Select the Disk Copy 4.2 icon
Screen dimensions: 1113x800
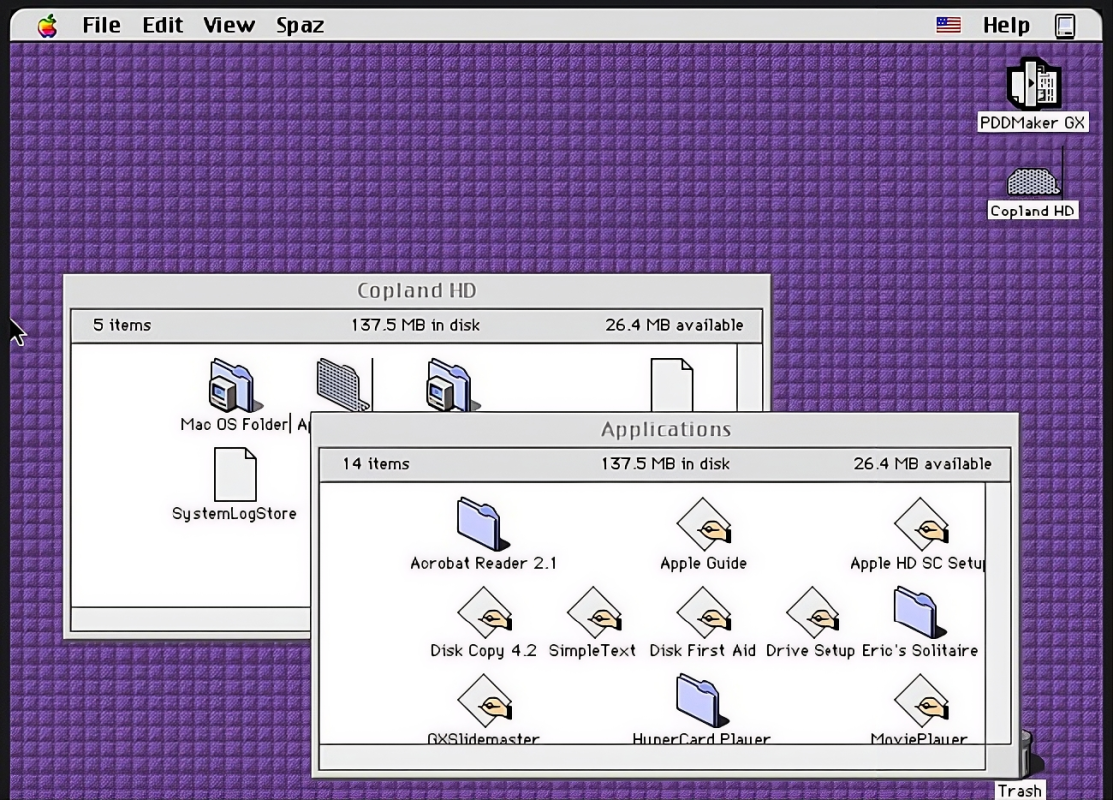pos(485,612)
